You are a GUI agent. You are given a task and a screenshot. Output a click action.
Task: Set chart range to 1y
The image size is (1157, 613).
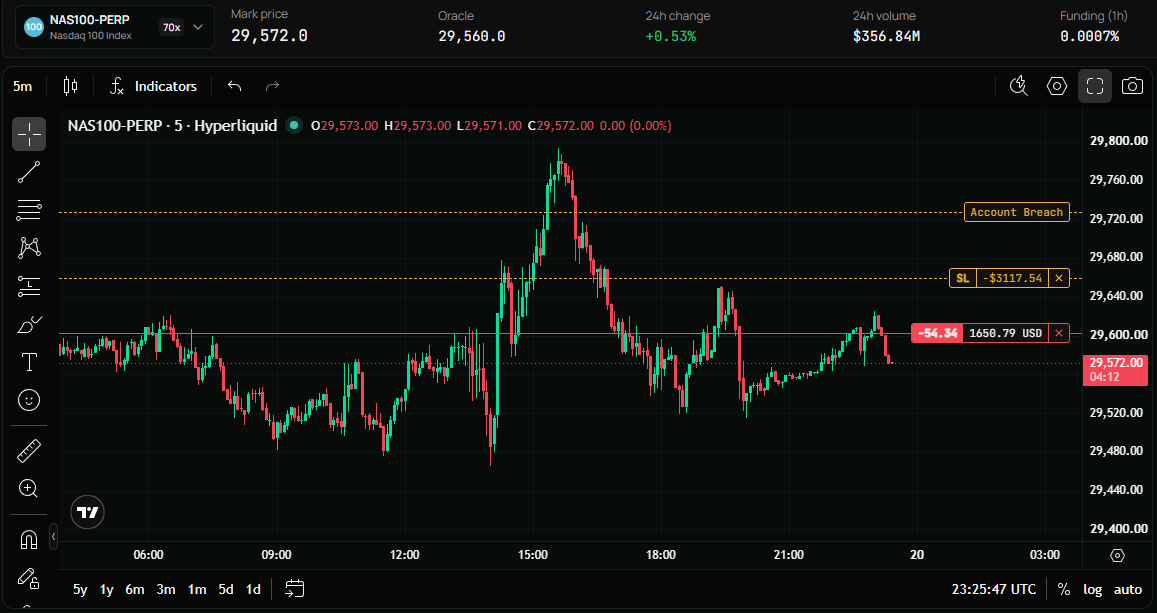(x=107, y=589)
